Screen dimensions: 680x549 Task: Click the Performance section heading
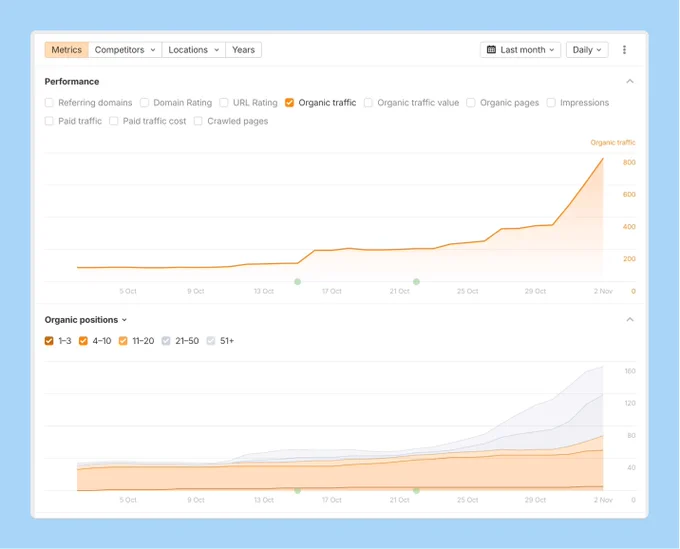(72, 82)
